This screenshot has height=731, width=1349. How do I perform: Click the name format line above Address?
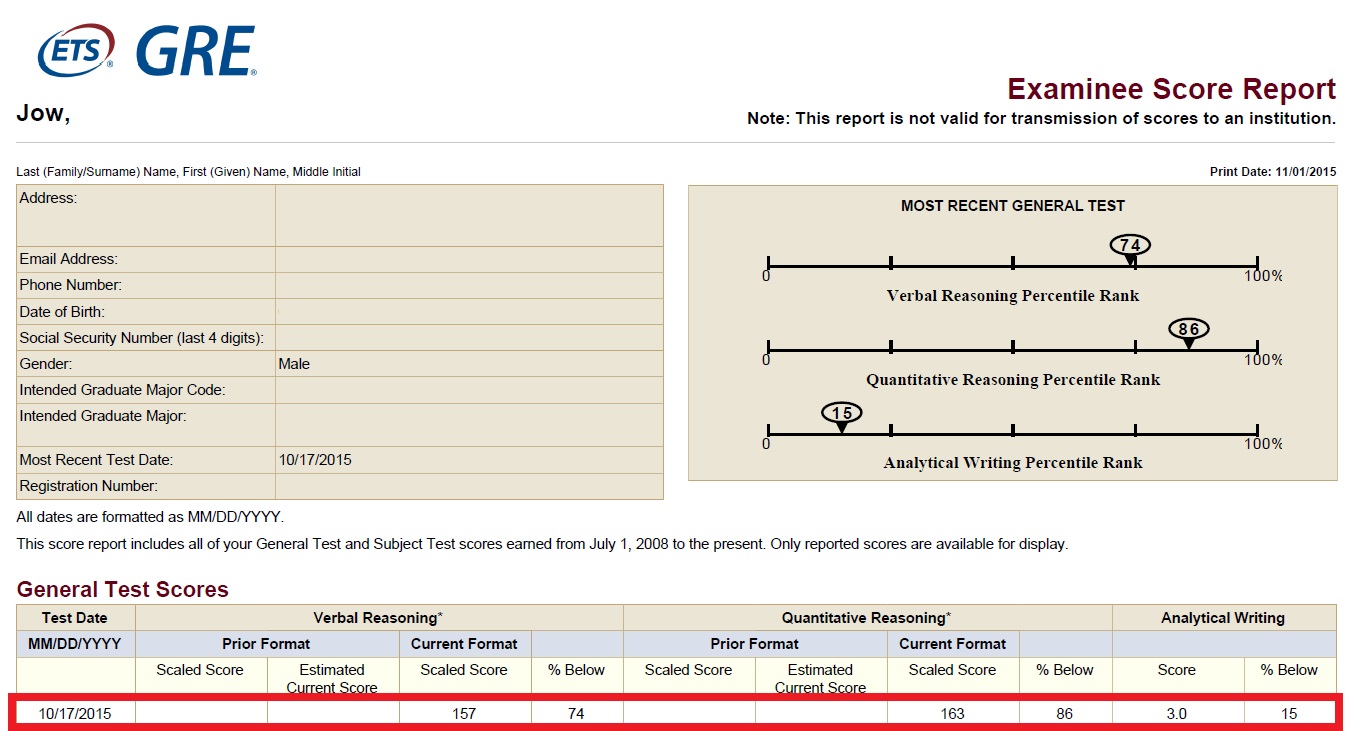pos(188,172)
